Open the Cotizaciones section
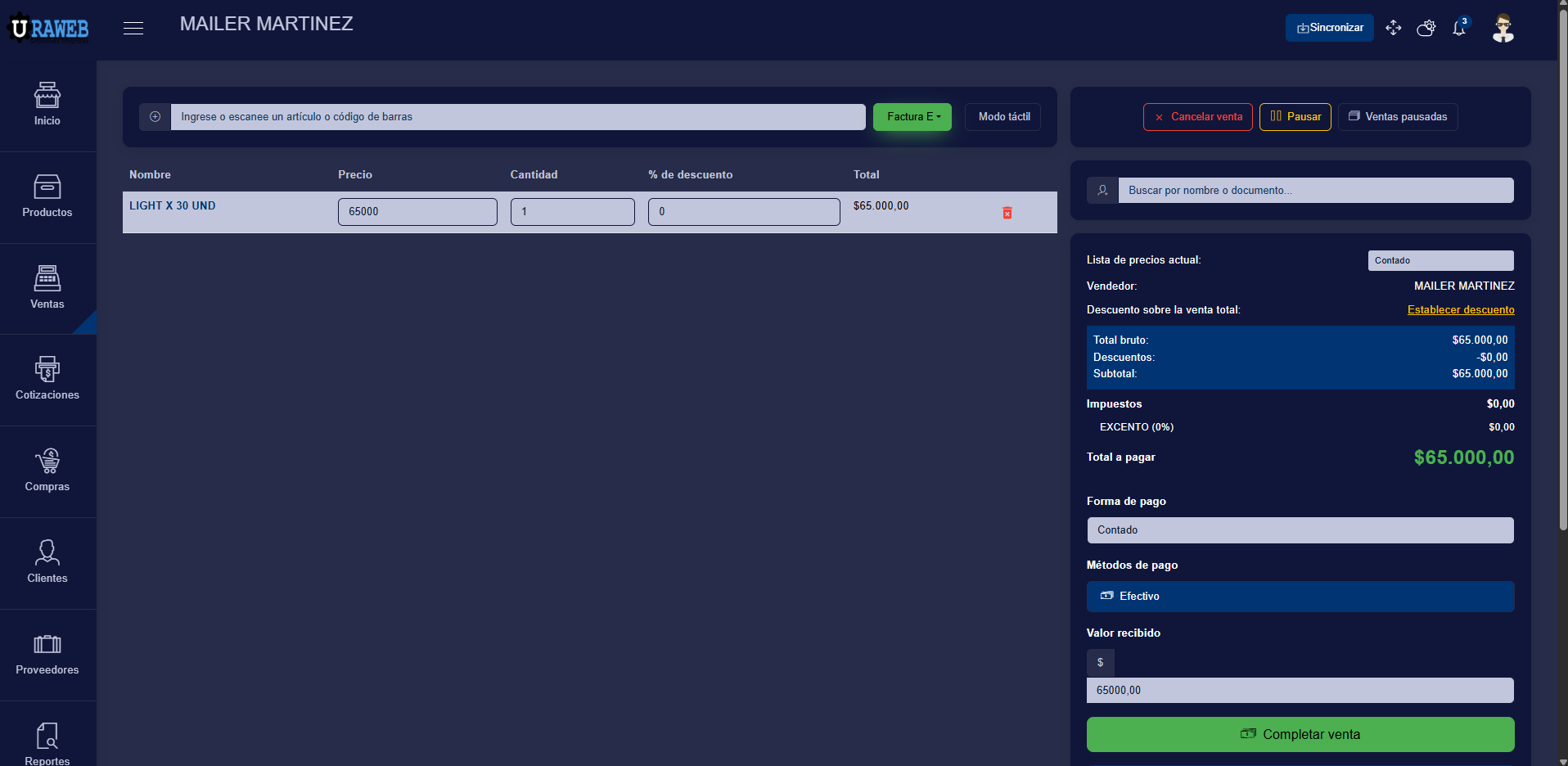 (47, 379)
